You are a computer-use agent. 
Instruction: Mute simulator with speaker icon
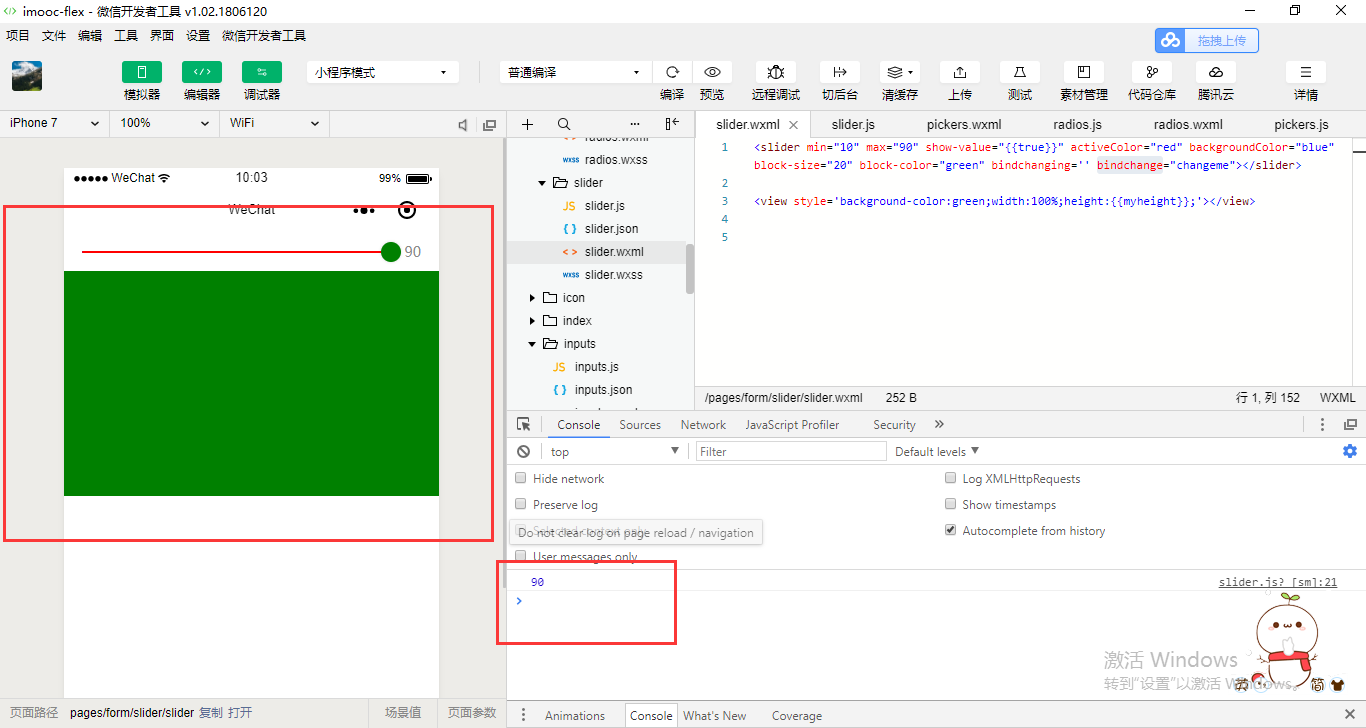click(x=463, y=125)
